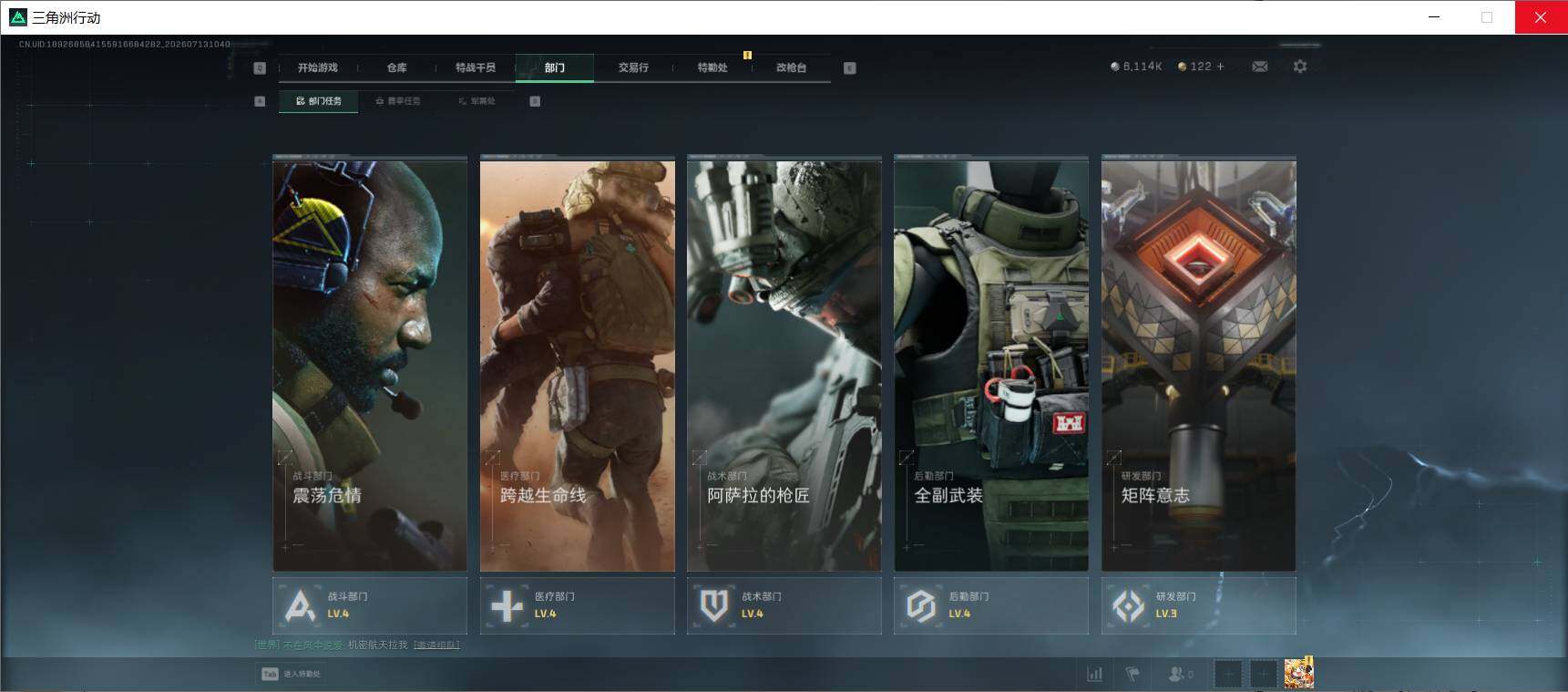Open the 全副武装 logistics card
Viewport: 1568px width, 692px height.
(991, 365)
